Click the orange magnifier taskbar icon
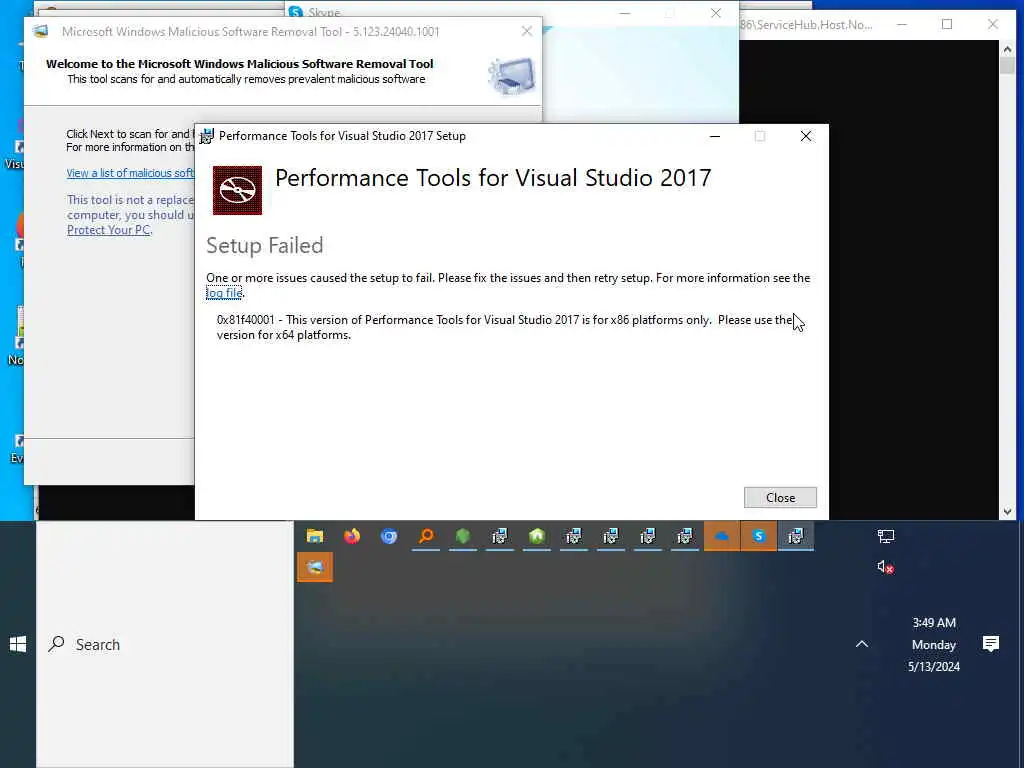Viewport: 1024px width, 768px height. (x=426, y=536)
